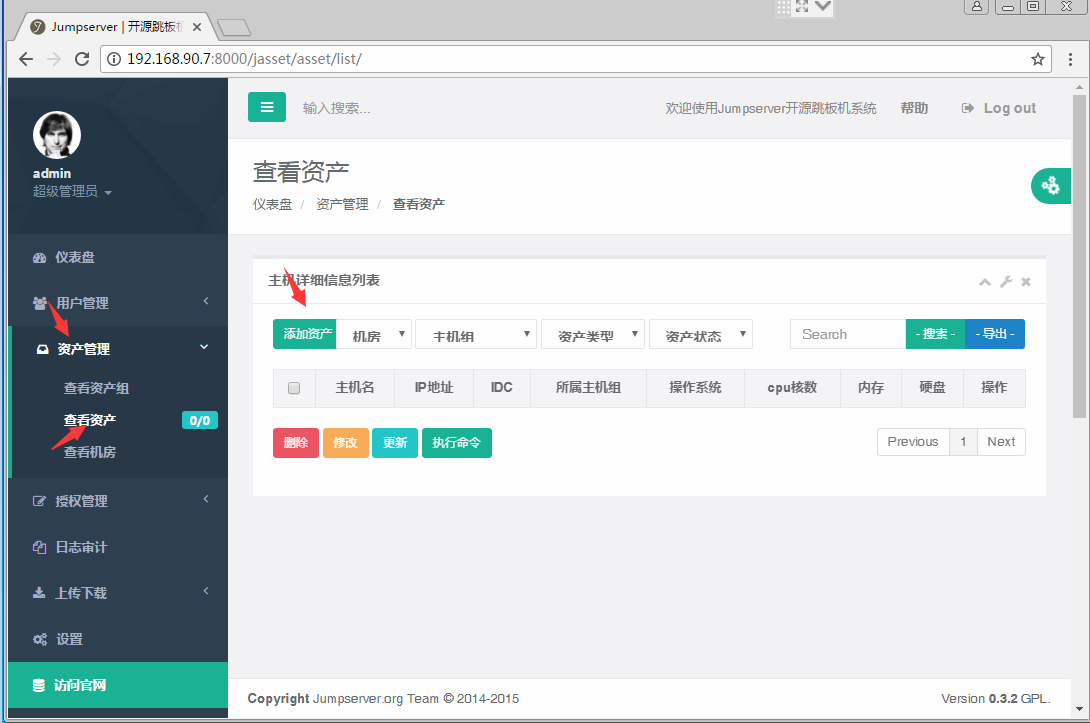Select 日志审计 in the sidebar

pos(81,547)
